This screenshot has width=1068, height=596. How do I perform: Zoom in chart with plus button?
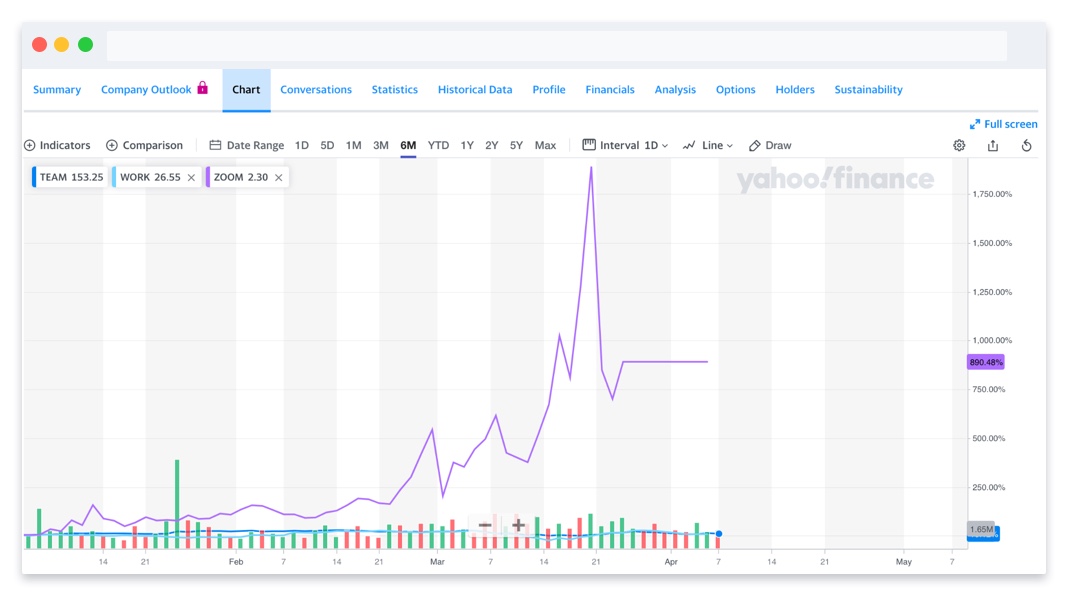tap(518, 525)
